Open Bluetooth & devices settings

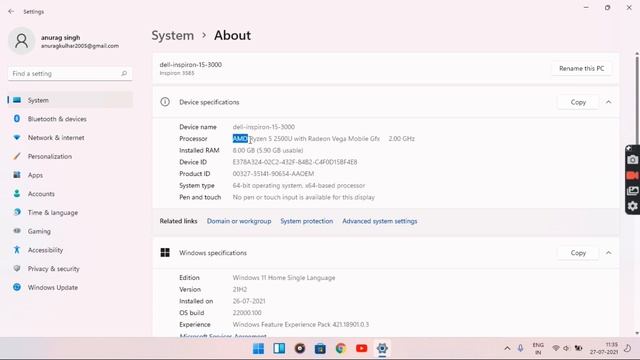click(x=70, y=119)
